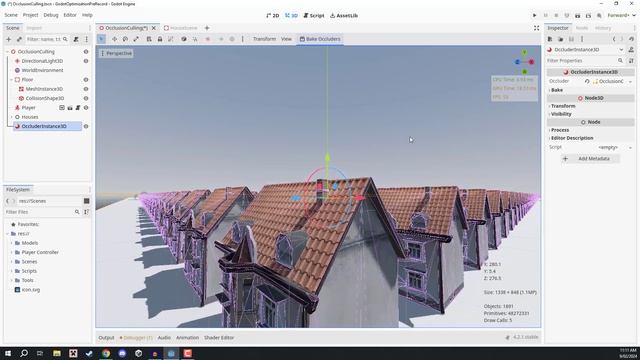Viewport: 640px width, 360px height.
Task: Toggle use local space toolbar button
Action: click(x=184, y=39)
